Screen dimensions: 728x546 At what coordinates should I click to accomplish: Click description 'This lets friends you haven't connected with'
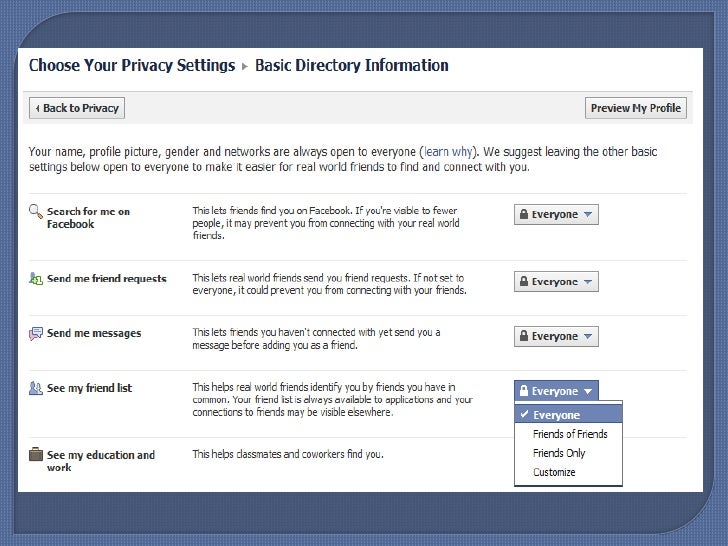316,338
